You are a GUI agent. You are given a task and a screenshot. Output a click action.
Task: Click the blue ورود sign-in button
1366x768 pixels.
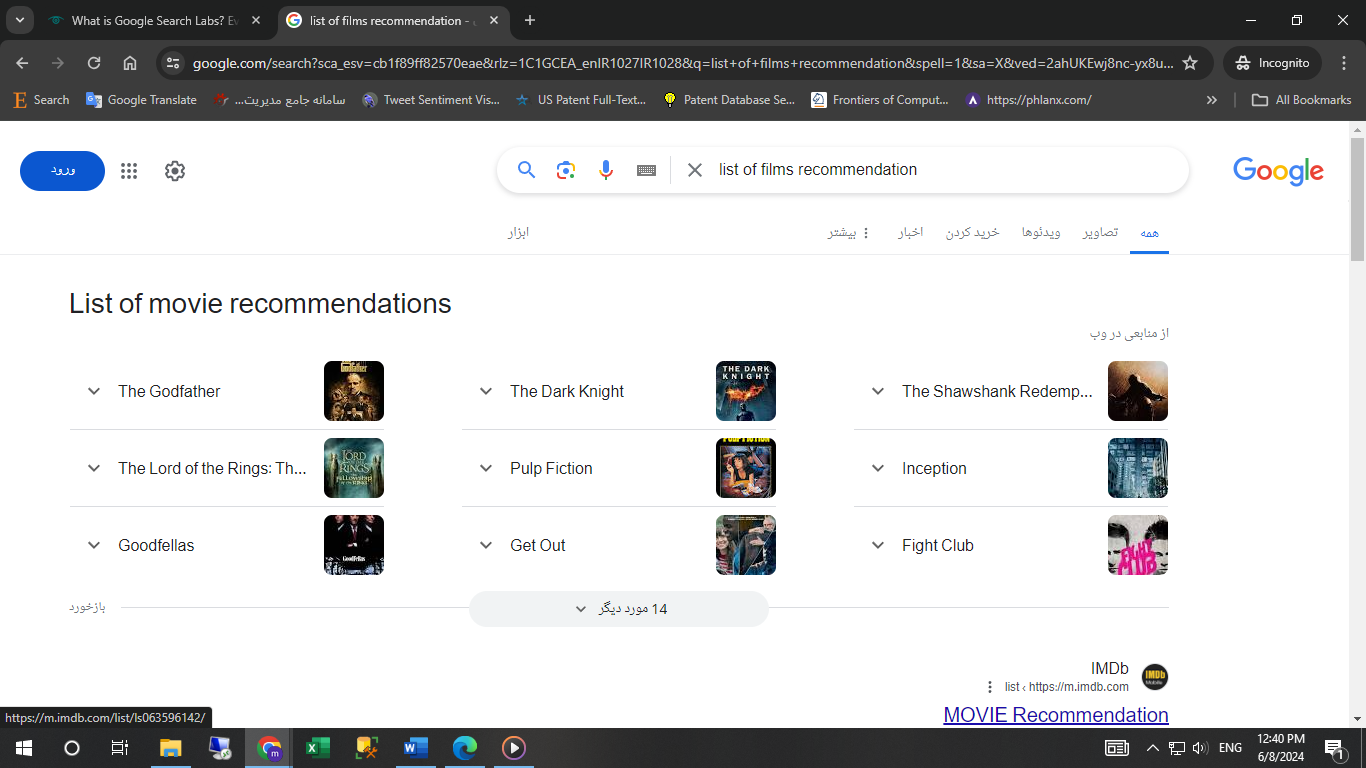click(62, 171)
